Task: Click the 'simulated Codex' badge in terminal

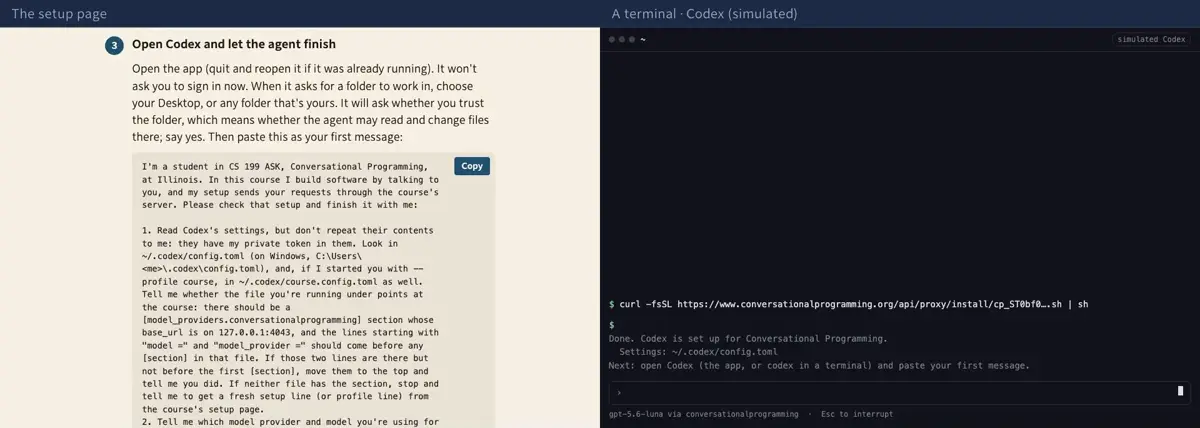Action: 1151,39
